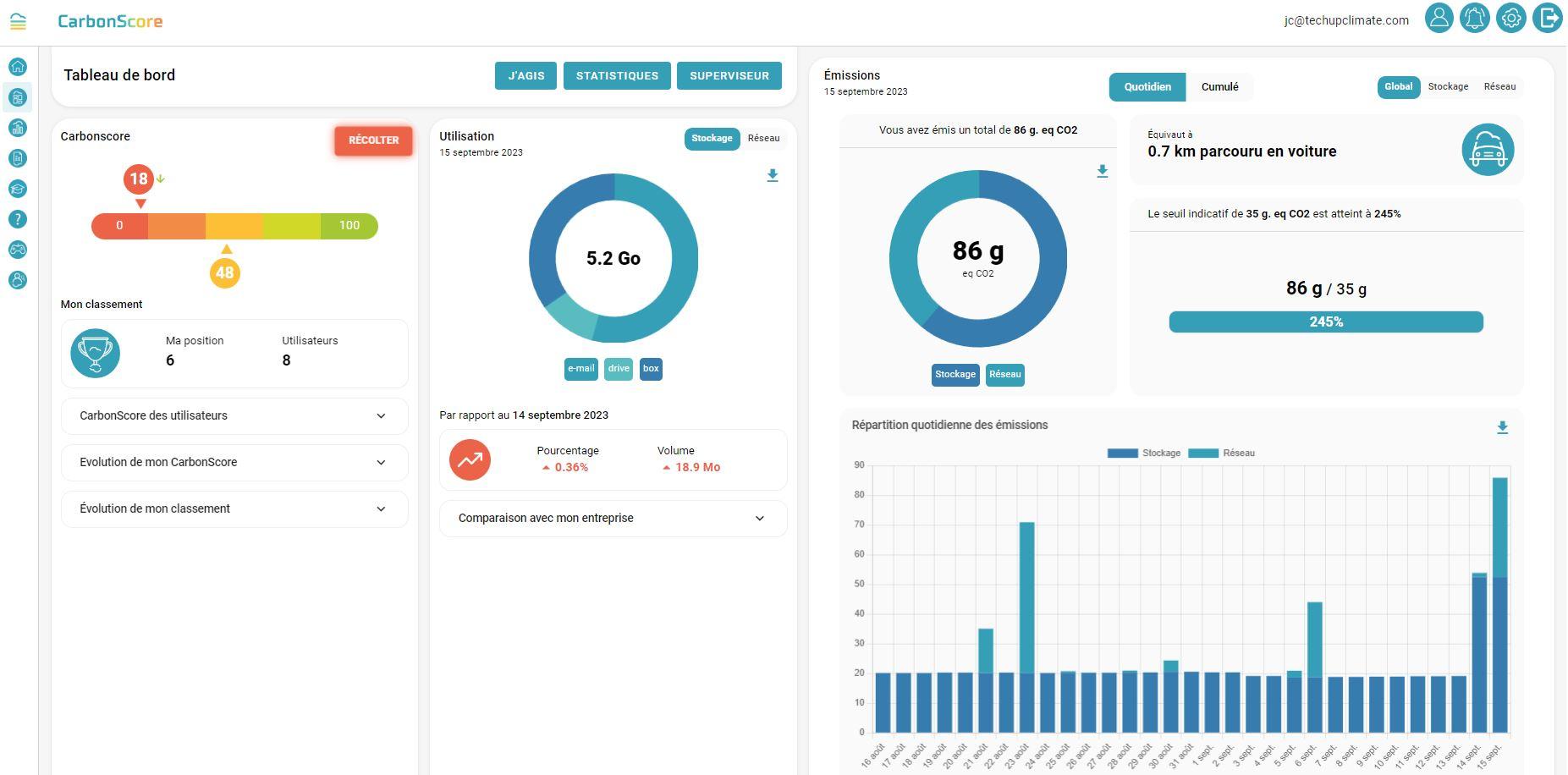The height and width of the screenshot is (775, 1568).
Task: Expand Comparaison avec mon entreprise
Action: (613, 519)
